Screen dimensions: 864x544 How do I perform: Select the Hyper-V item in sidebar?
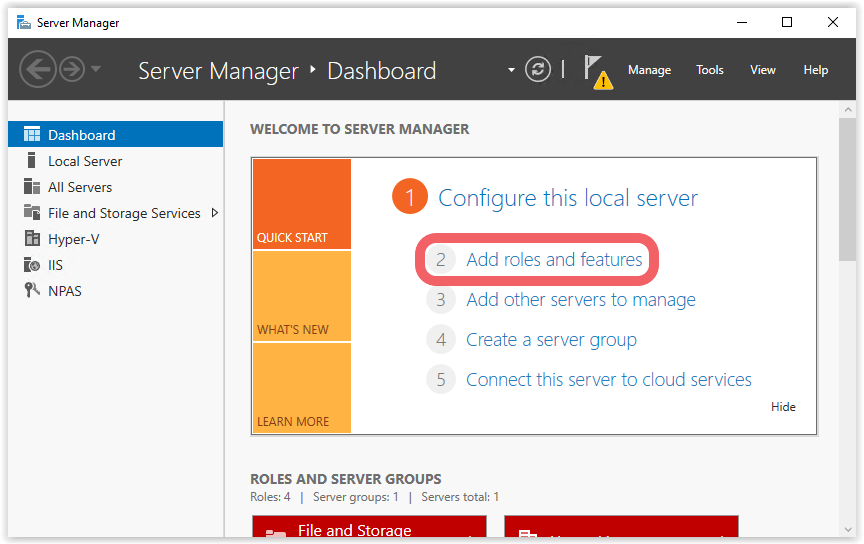coord(73,239)
